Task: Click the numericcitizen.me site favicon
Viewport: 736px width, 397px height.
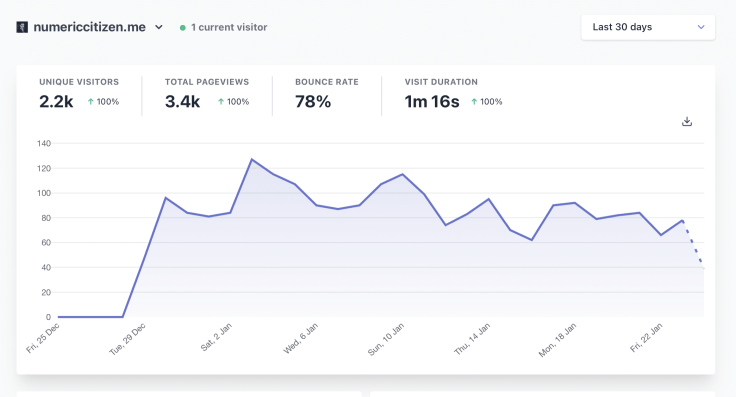Action: pyautogui.click(x=22, y=27)
